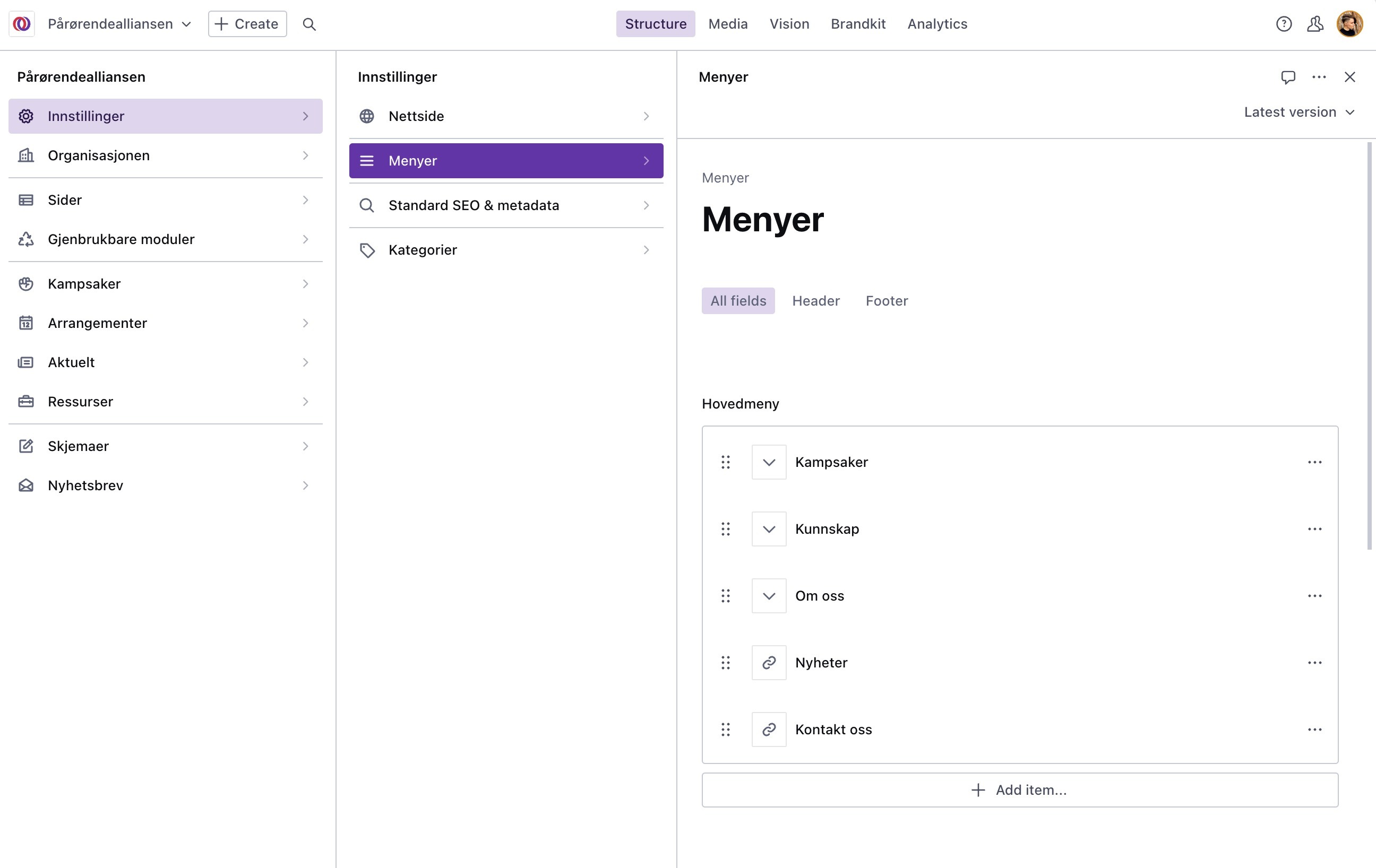Image resolution: width=1376 pixels, height=868 pixels.
Task: Open the Pårørendealliansen workspace dropdown
Action: point(119,24)
